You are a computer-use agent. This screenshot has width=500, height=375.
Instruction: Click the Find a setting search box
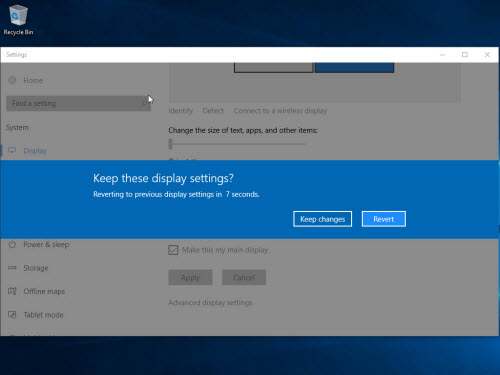tap(78, 103)
